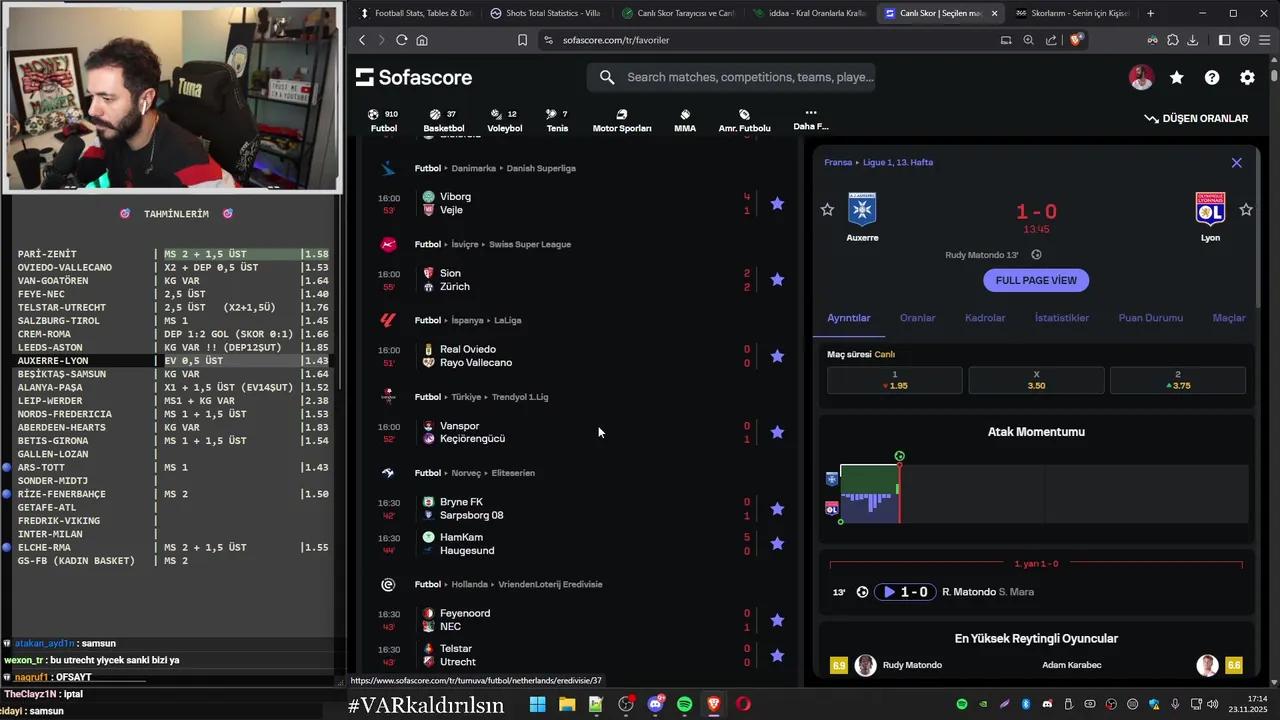Open browser extensions puzzle icon
The height and width of the screenshot is (720, 1280).
pyautogui.click(x=1172, y=40)
